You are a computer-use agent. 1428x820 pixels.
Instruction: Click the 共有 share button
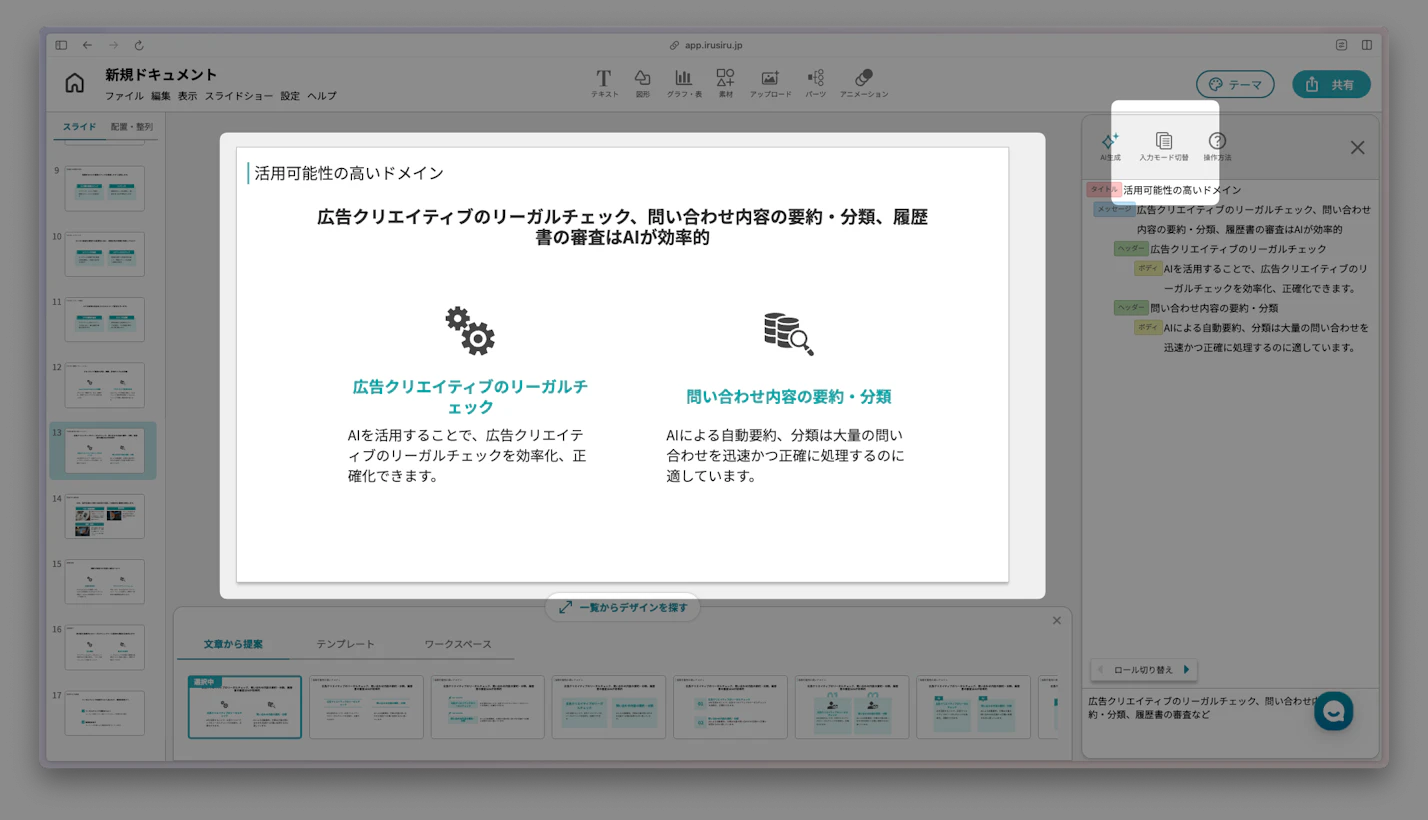(x=1331, y=85)
